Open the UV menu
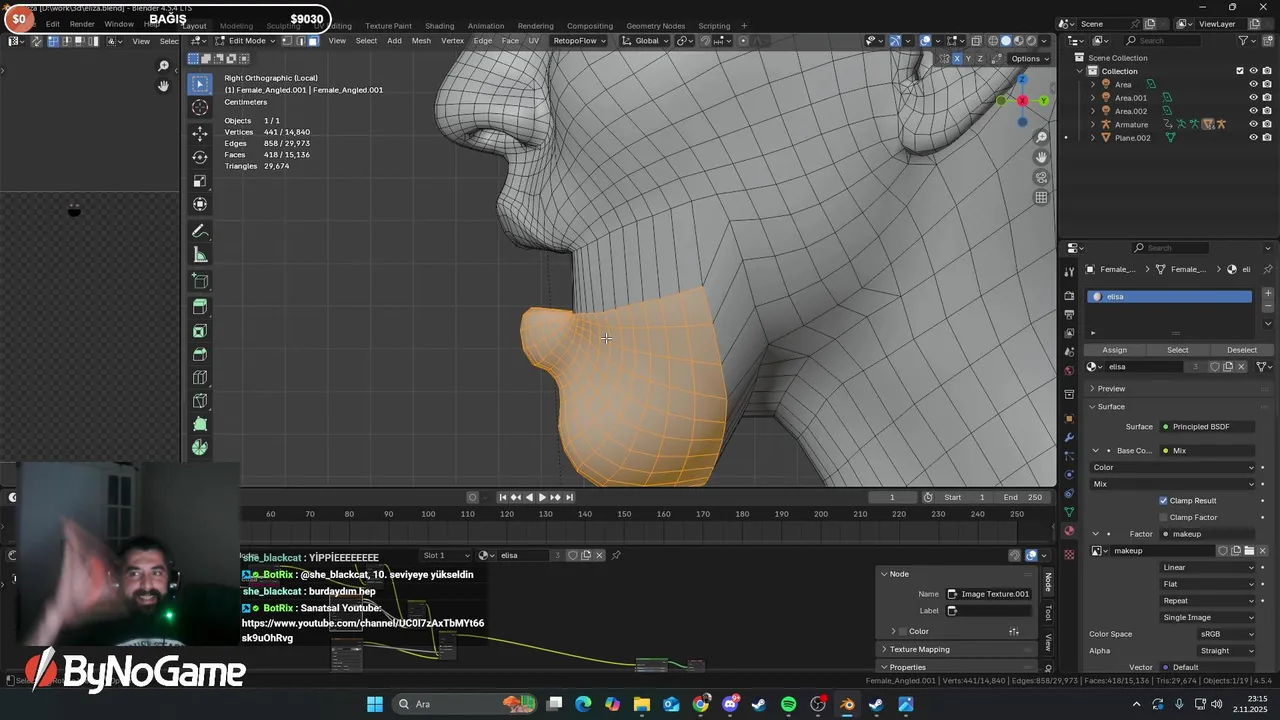This screenshot has height=720, width=1280. pos(533,41)
